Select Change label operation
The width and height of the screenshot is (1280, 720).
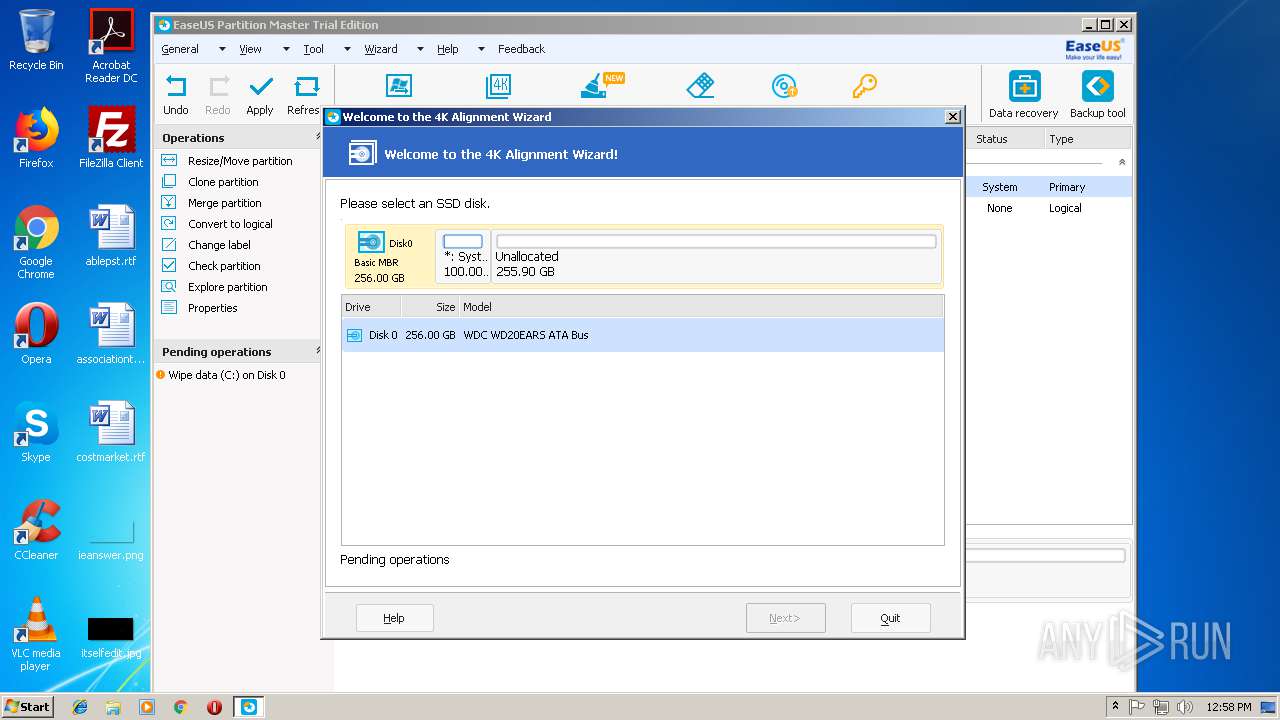click(219, 245)
